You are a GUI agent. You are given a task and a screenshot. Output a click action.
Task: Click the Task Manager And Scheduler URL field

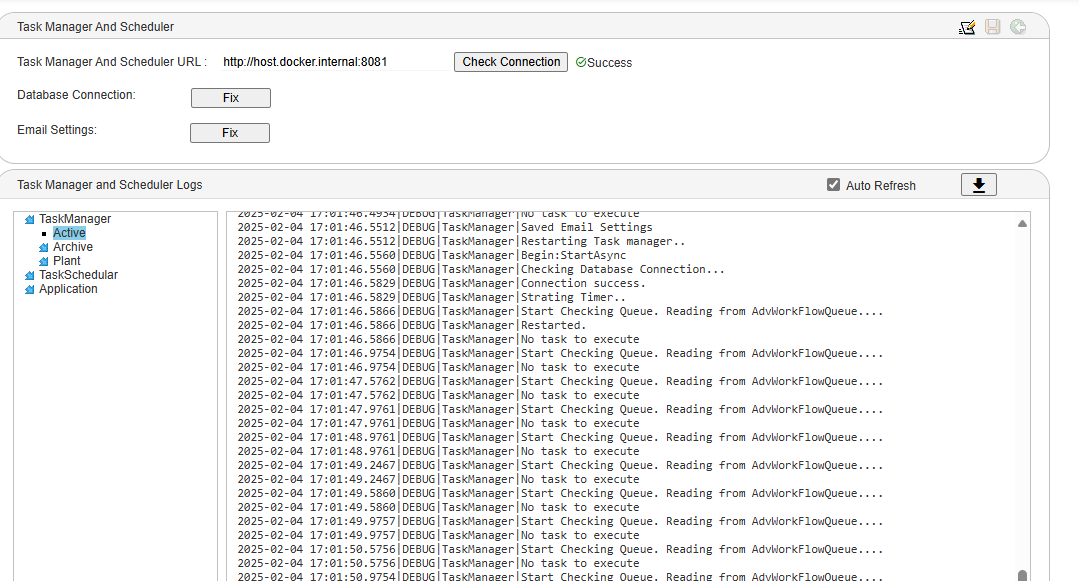pos(334,62)
